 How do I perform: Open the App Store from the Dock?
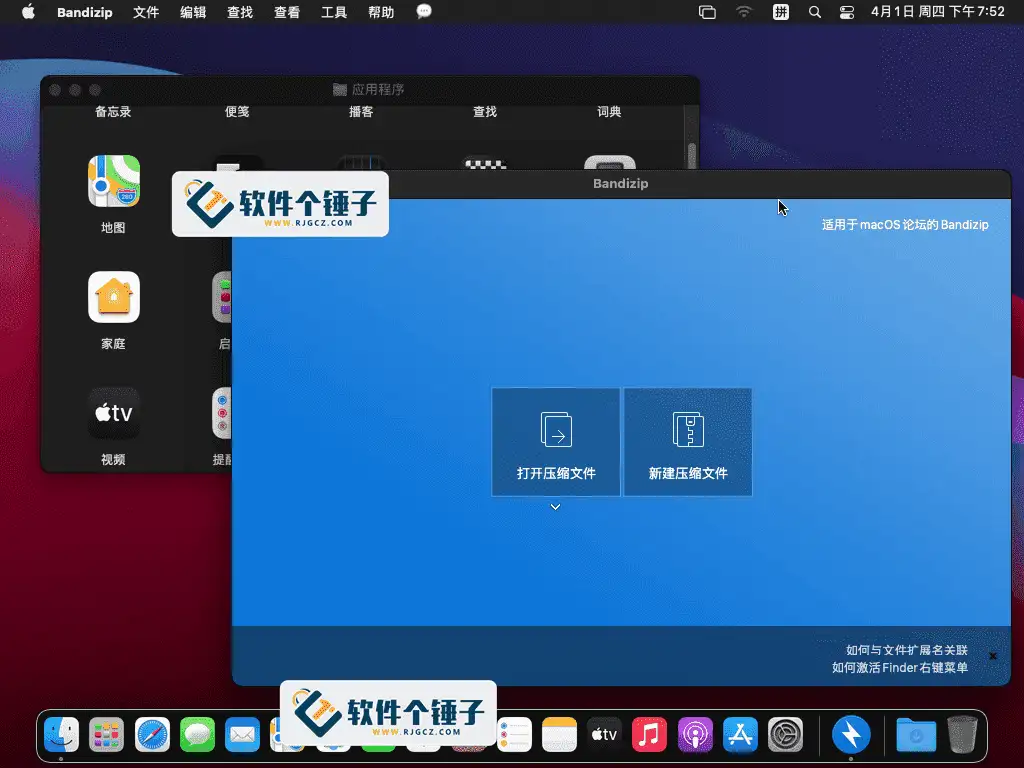(x=740, y=733)
